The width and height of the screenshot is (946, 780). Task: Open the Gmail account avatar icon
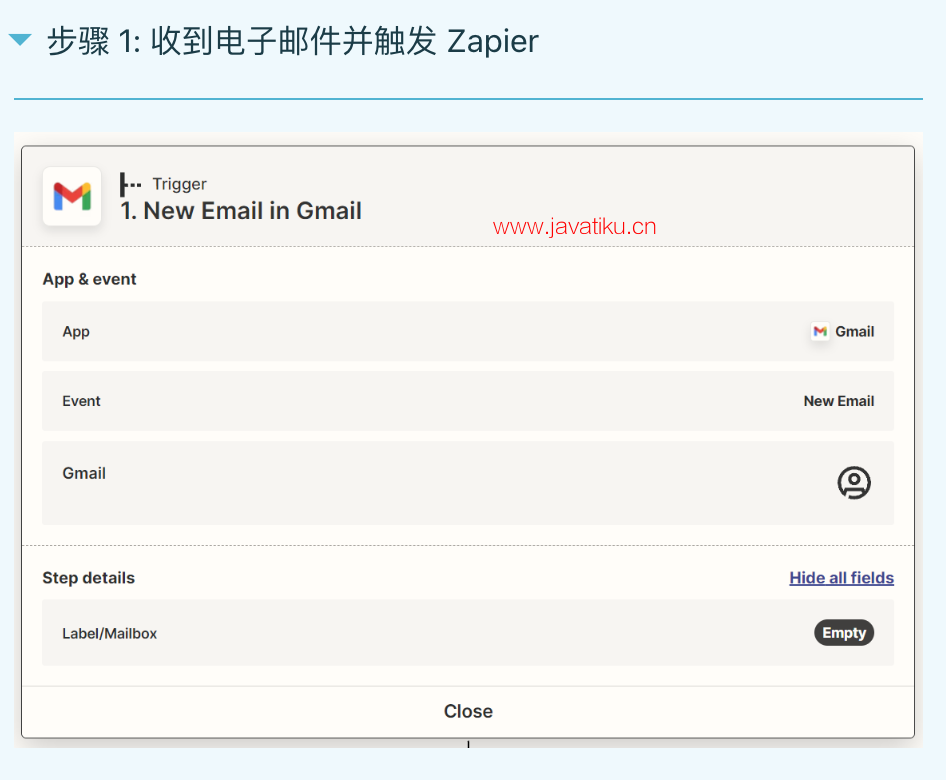[x=854, y=483]
